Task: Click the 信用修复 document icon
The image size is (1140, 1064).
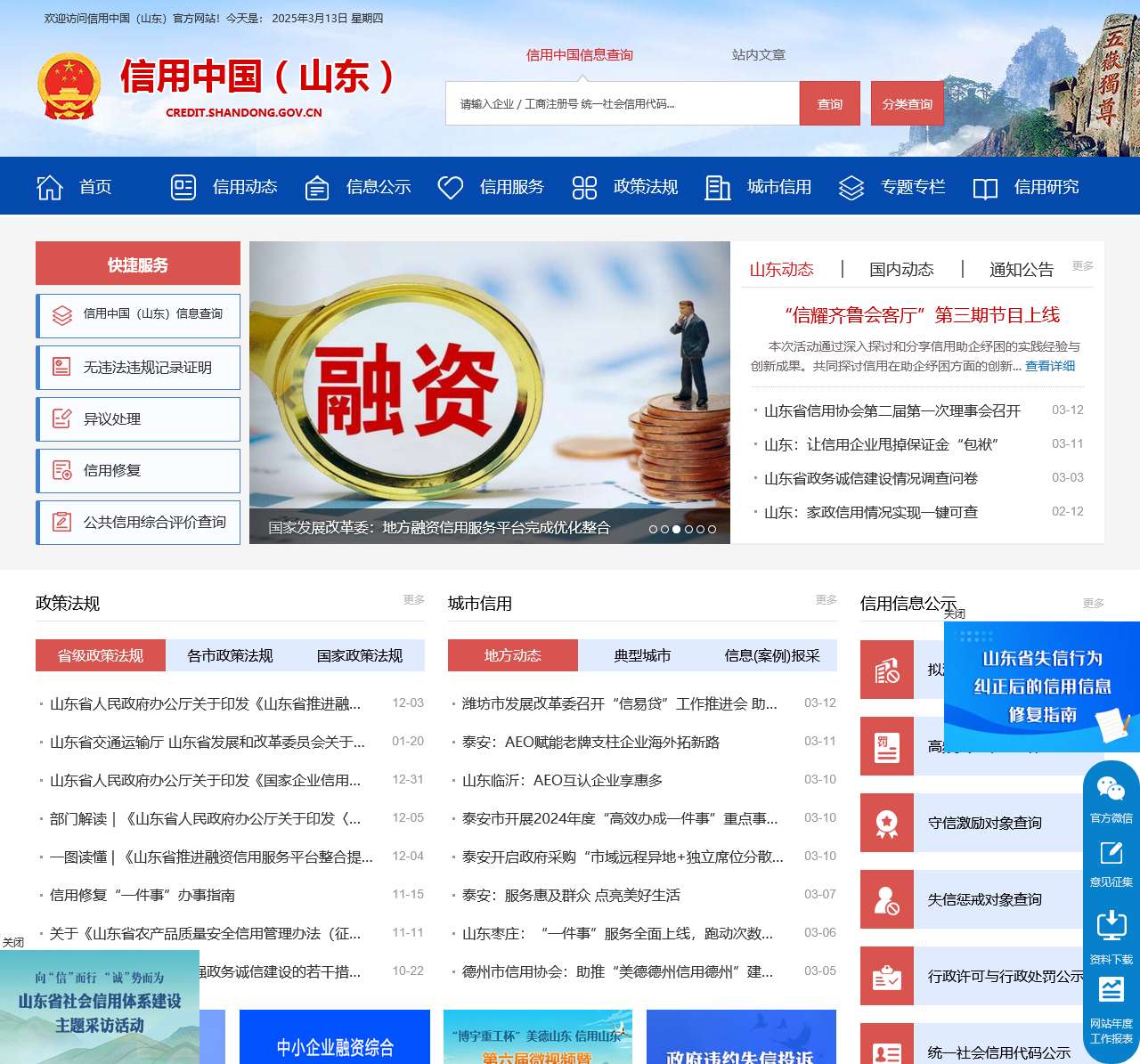Action: 62,470
